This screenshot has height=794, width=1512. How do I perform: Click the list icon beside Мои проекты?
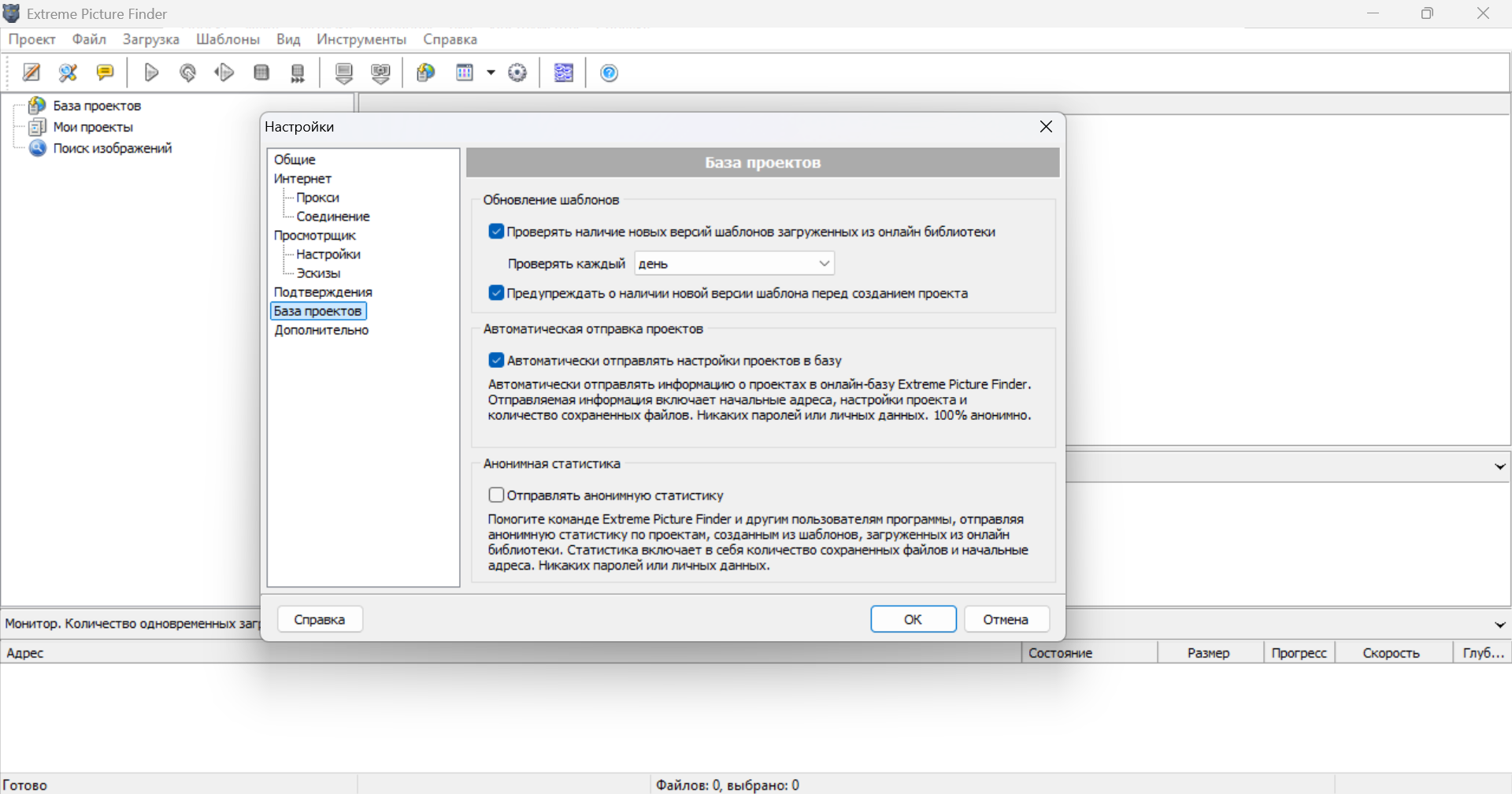click(37, 127)
